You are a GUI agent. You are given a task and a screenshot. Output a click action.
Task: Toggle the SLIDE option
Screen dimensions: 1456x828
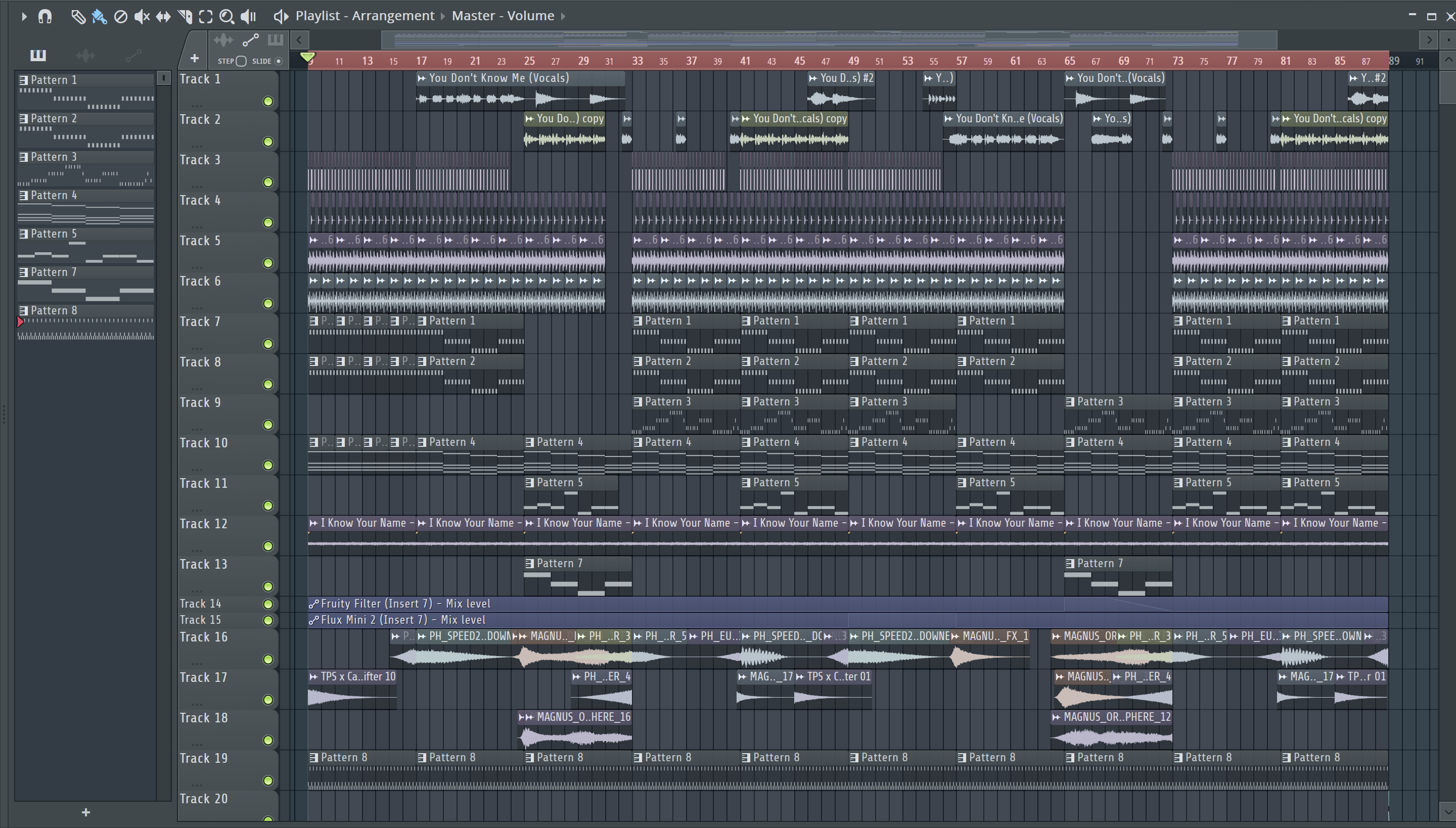pyautogui.click(x=278, y=62)
